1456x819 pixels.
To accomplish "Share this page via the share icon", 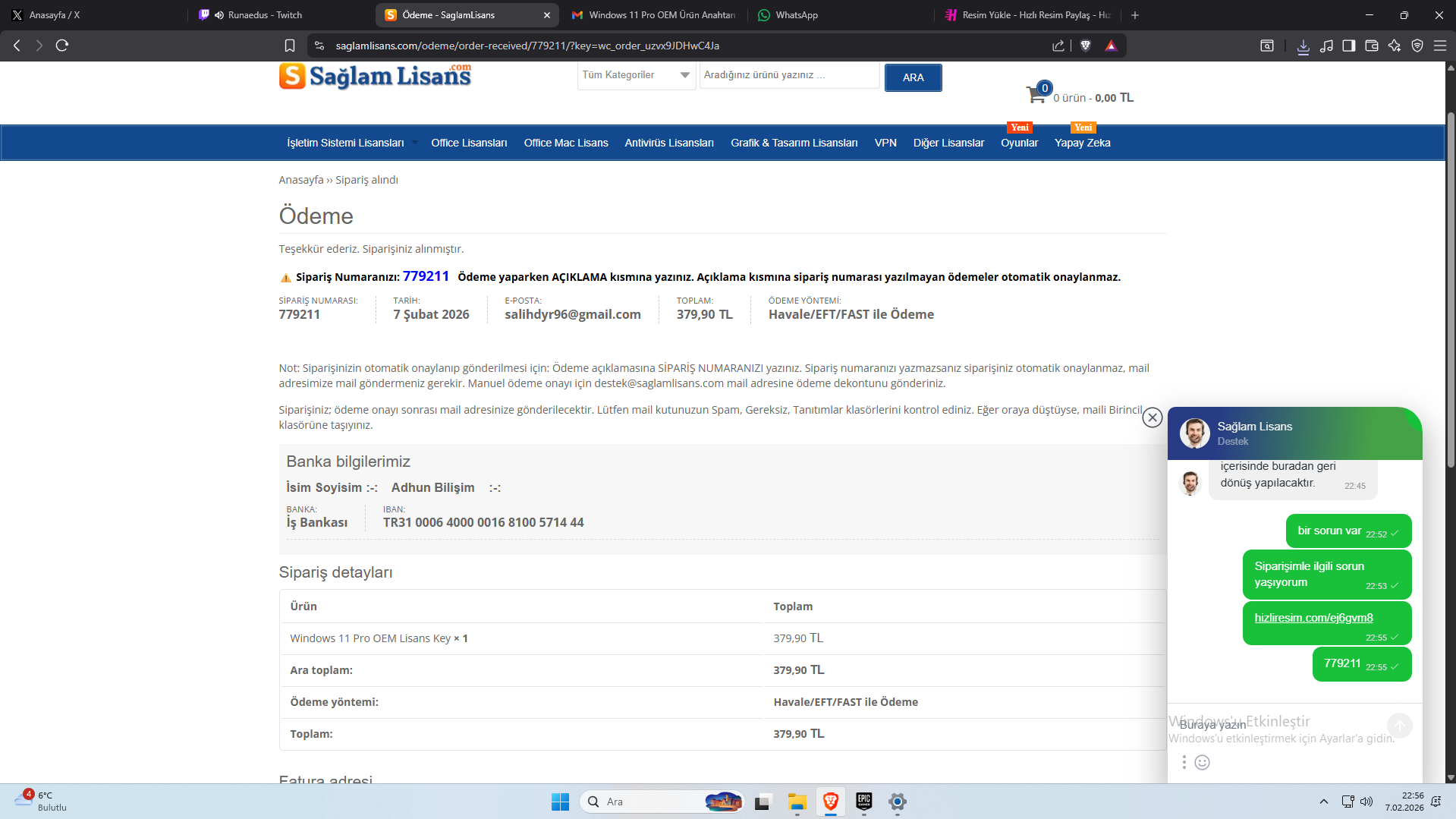I will point(1058,46).
